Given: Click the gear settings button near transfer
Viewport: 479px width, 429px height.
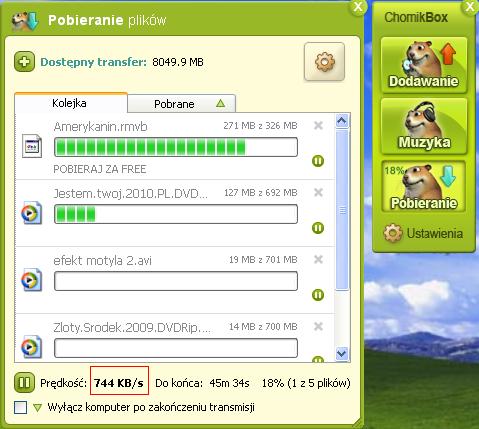Looking at the screenshot, I should point(324,62).
